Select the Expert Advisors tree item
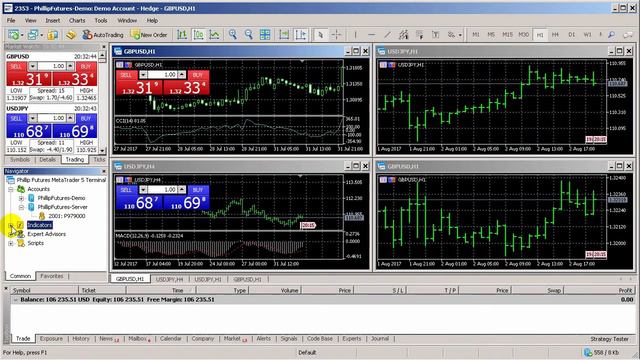This screenshot has width=640, height=360. (47, 234)
